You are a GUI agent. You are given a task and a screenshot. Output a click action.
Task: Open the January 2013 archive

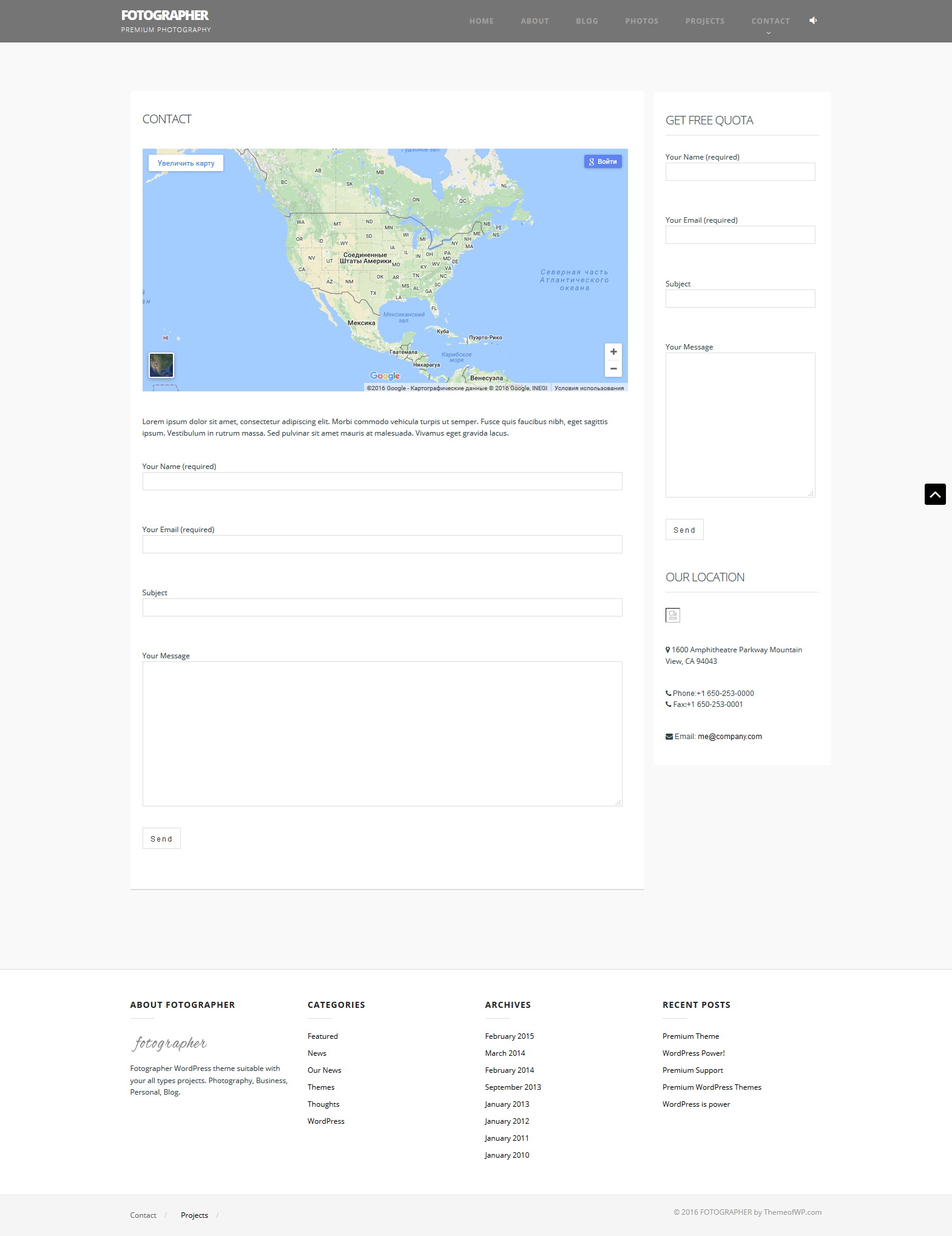pos(507,1104)
